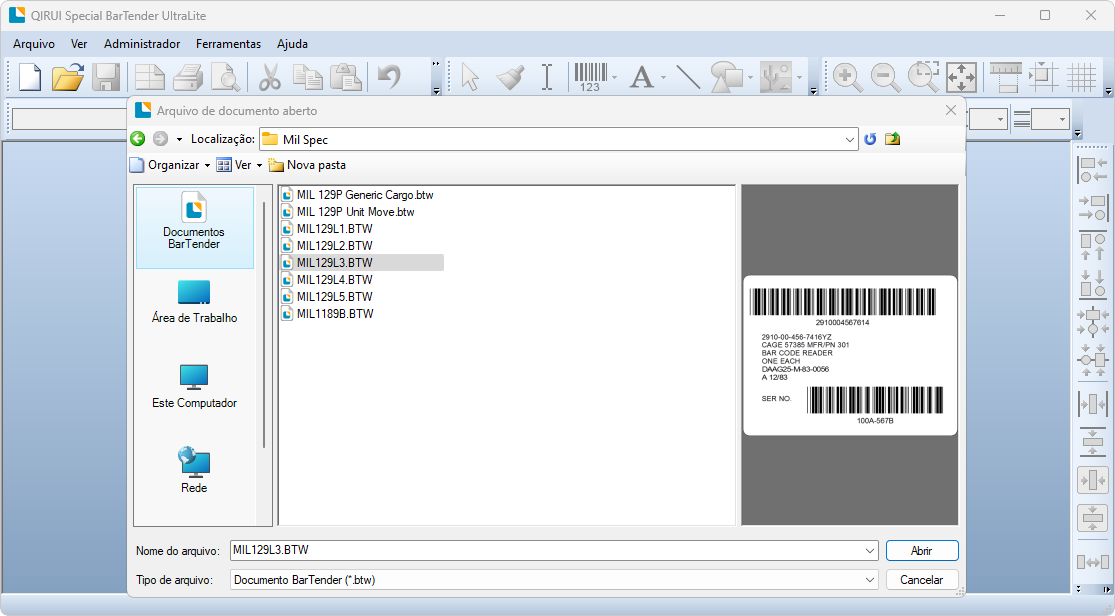Expand the Localização Mil Spec dropdown
Viewport: 1115px width, 616px height.
850,139
